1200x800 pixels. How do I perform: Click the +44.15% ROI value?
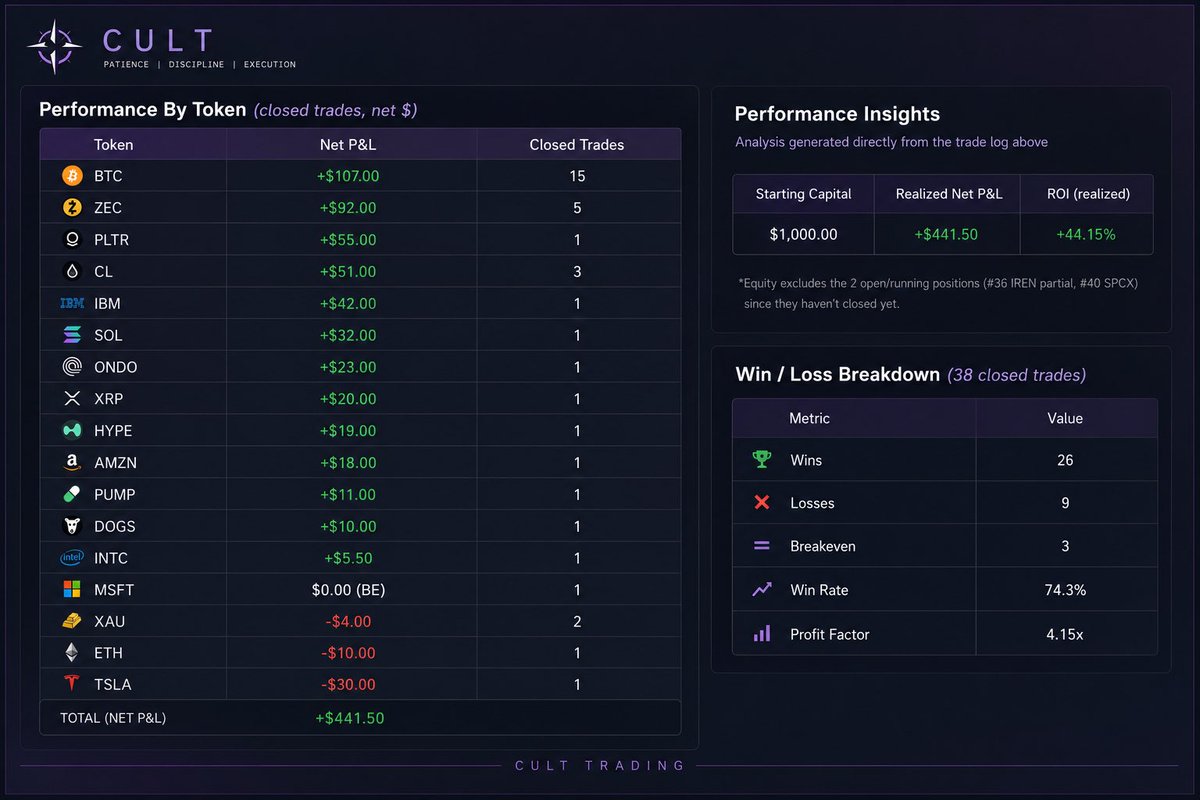pos(1088,234)
